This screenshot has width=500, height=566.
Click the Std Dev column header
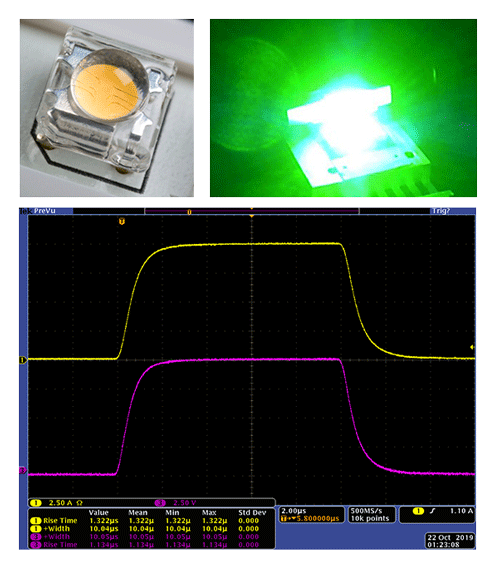point(252,513)
